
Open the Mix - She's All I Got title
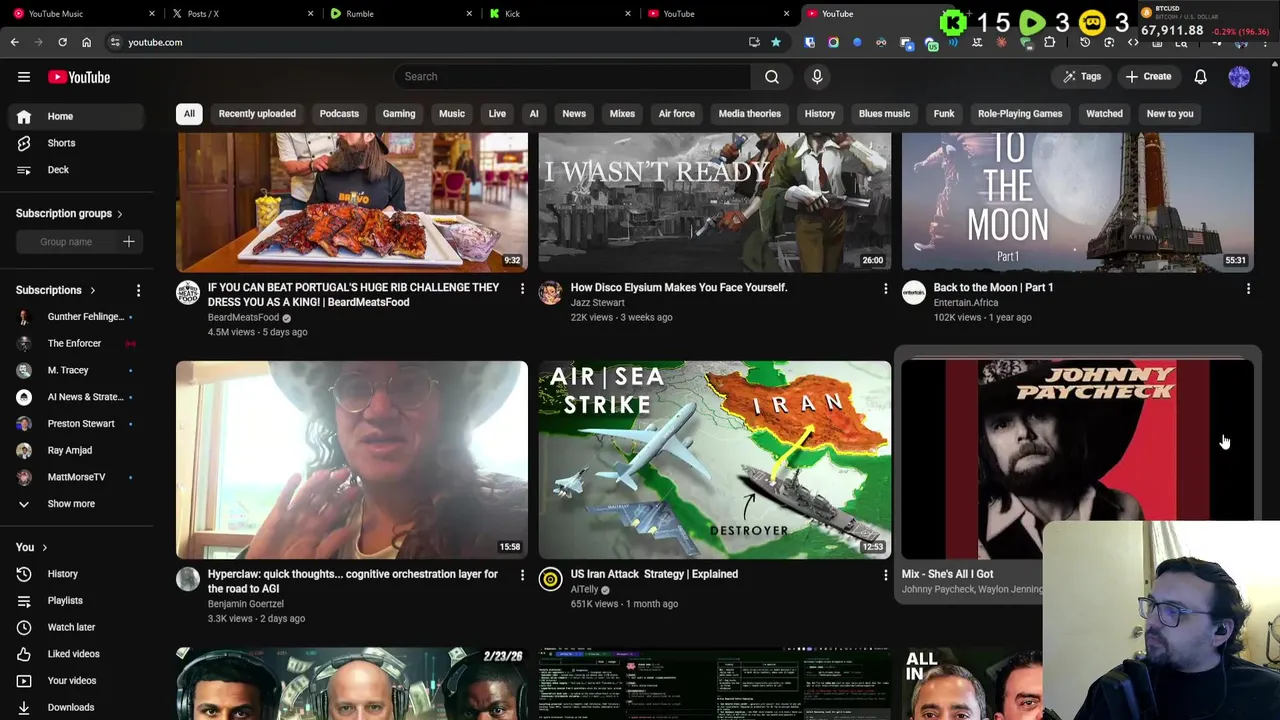[x=947, y=574]
